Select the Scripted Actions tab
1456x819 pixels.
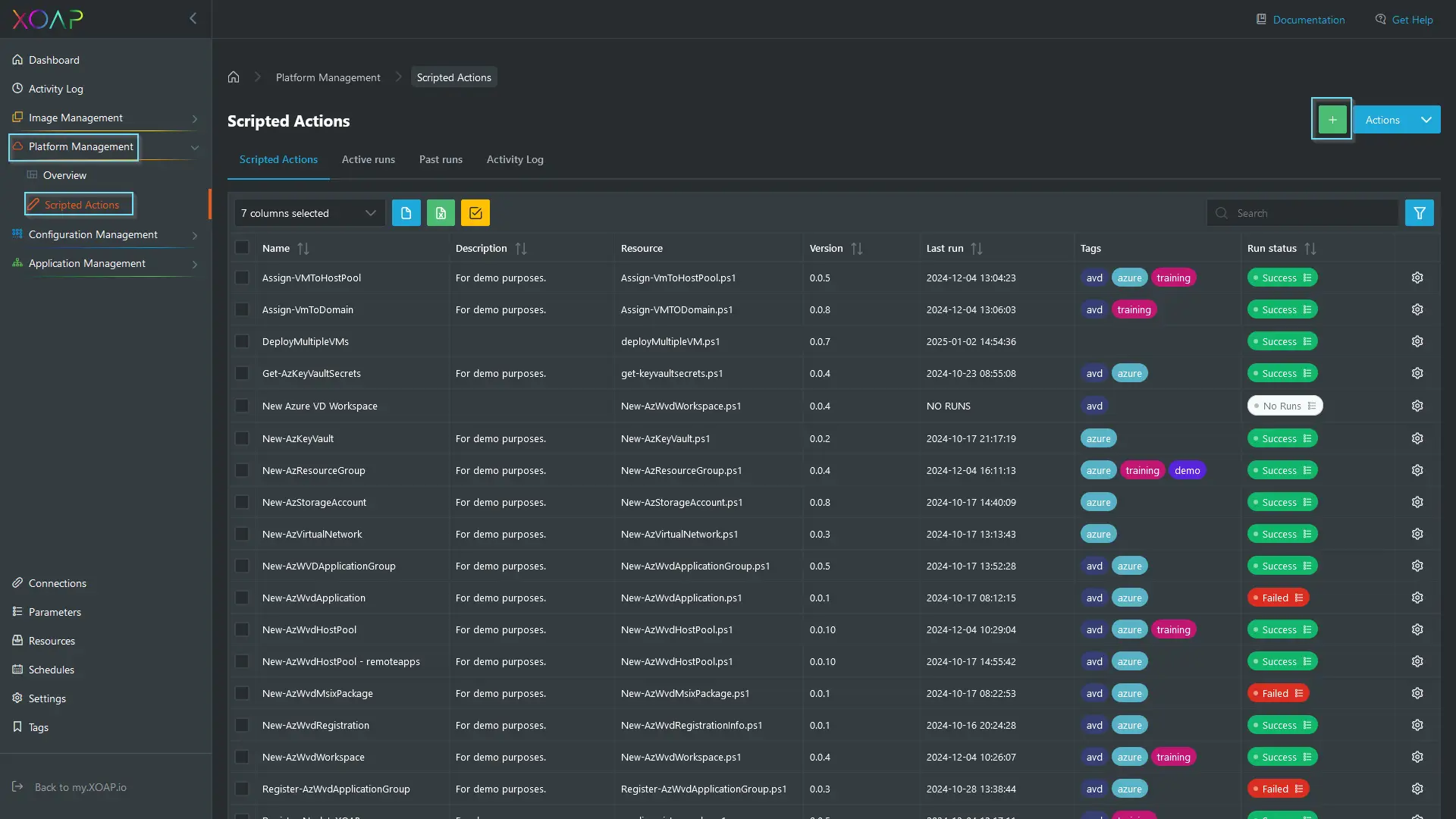(x=278, y=159)
